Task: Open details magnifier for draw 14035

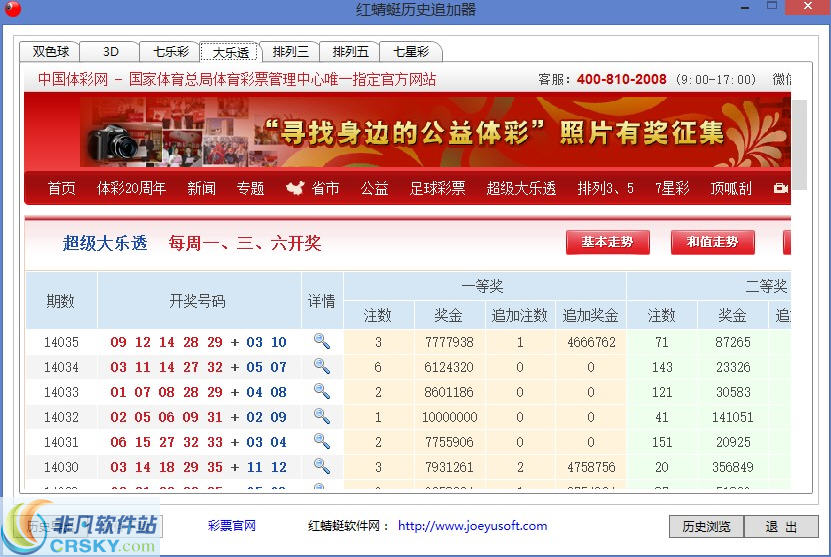Action: (322, 341)
